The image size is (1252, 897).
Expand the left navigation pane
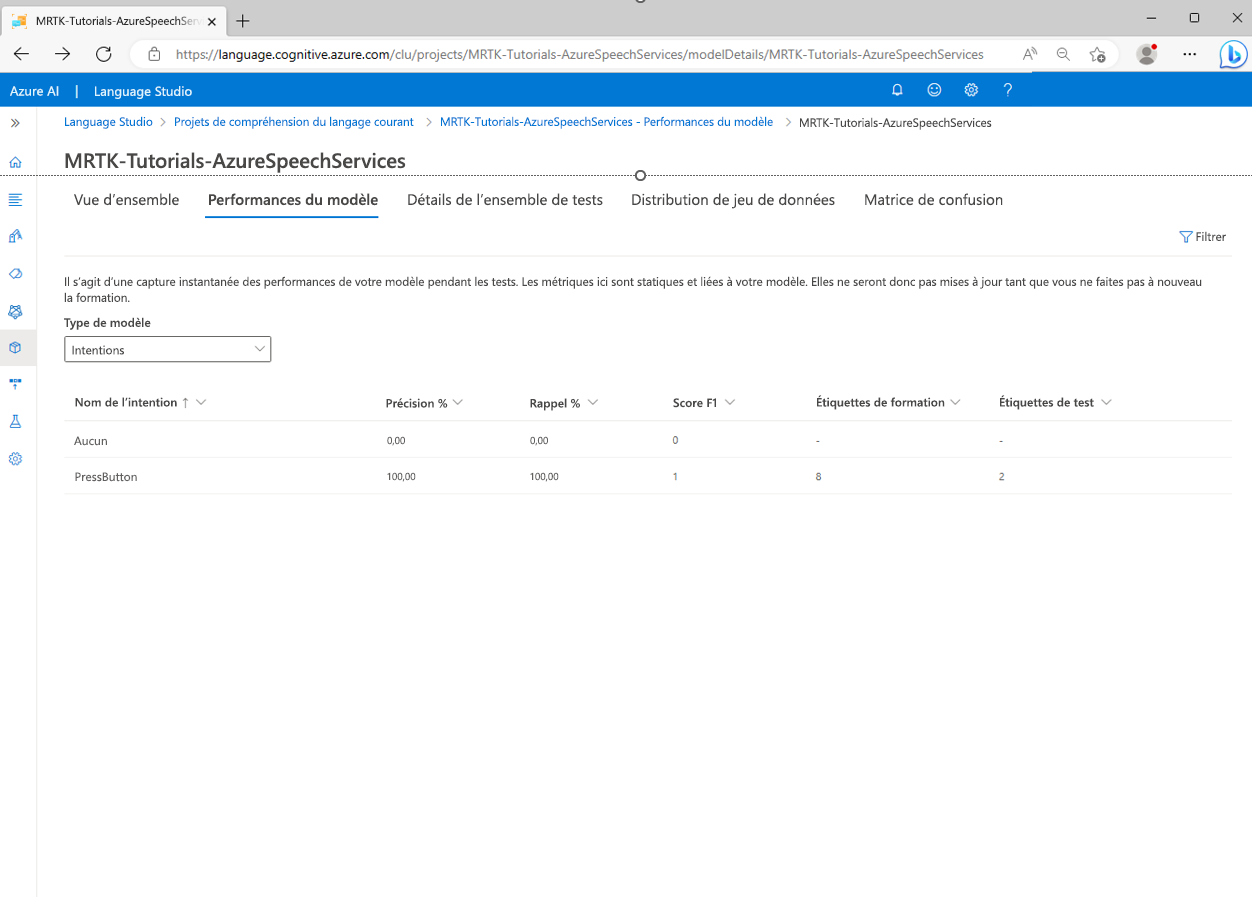pyautogui.click(x=15, y=123)
